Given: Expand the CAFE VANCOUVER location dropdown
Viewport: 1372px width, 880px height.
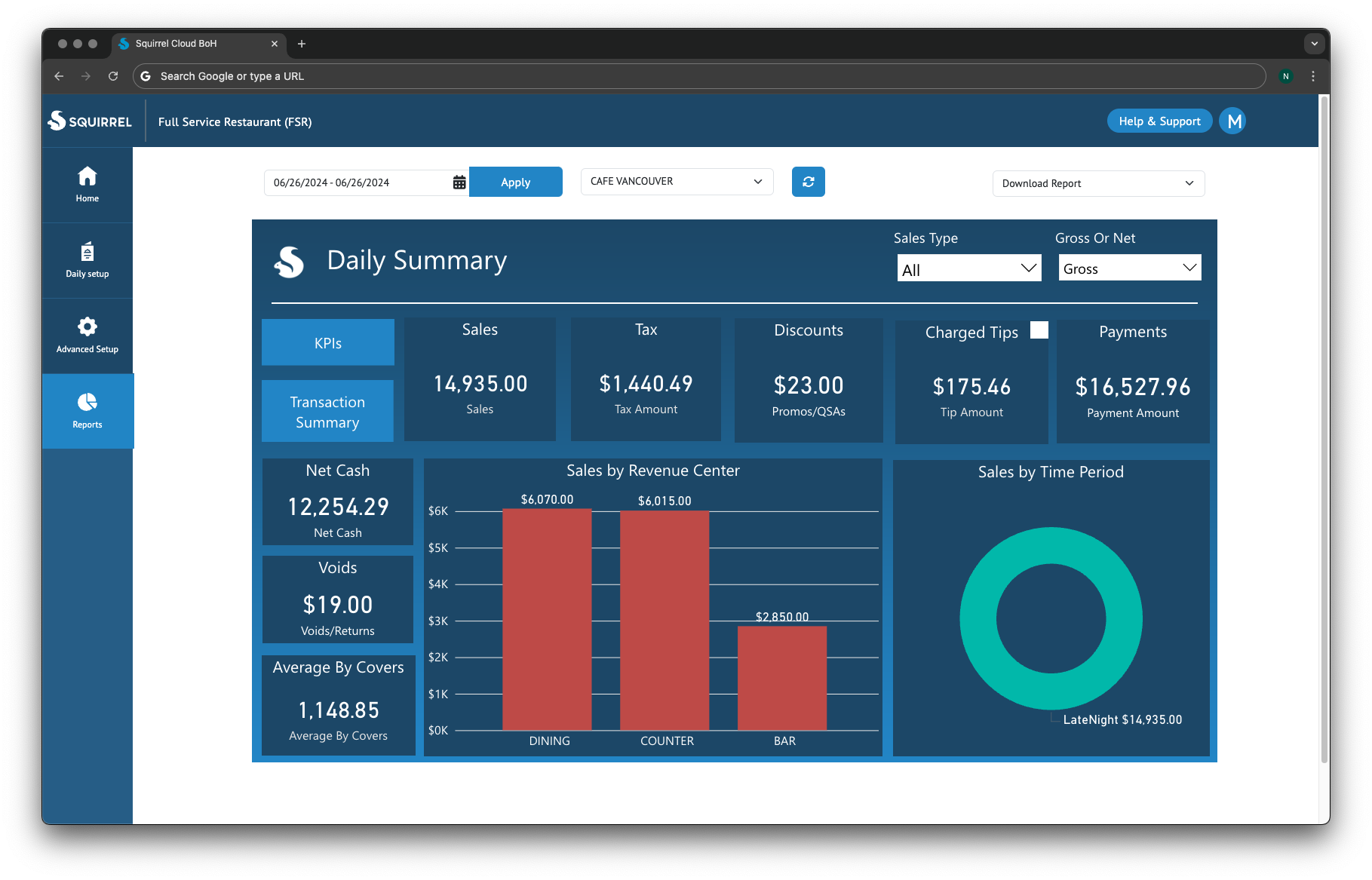Looking at the screenshot, I should tap(677, 182).
